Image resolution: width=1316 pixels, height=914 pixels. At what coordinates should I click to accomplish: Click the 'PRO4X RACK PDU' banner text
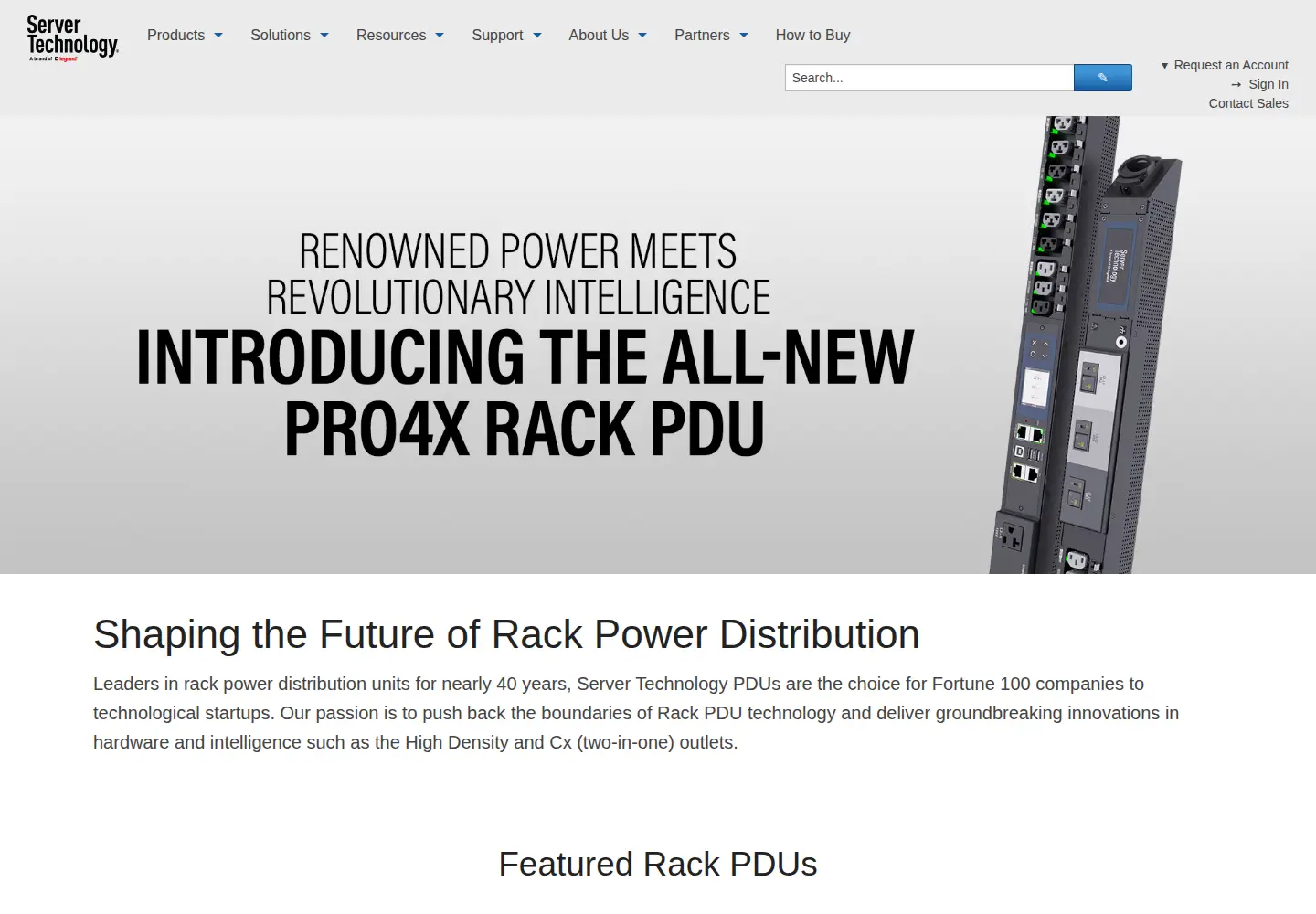click(x=525, y=428)
